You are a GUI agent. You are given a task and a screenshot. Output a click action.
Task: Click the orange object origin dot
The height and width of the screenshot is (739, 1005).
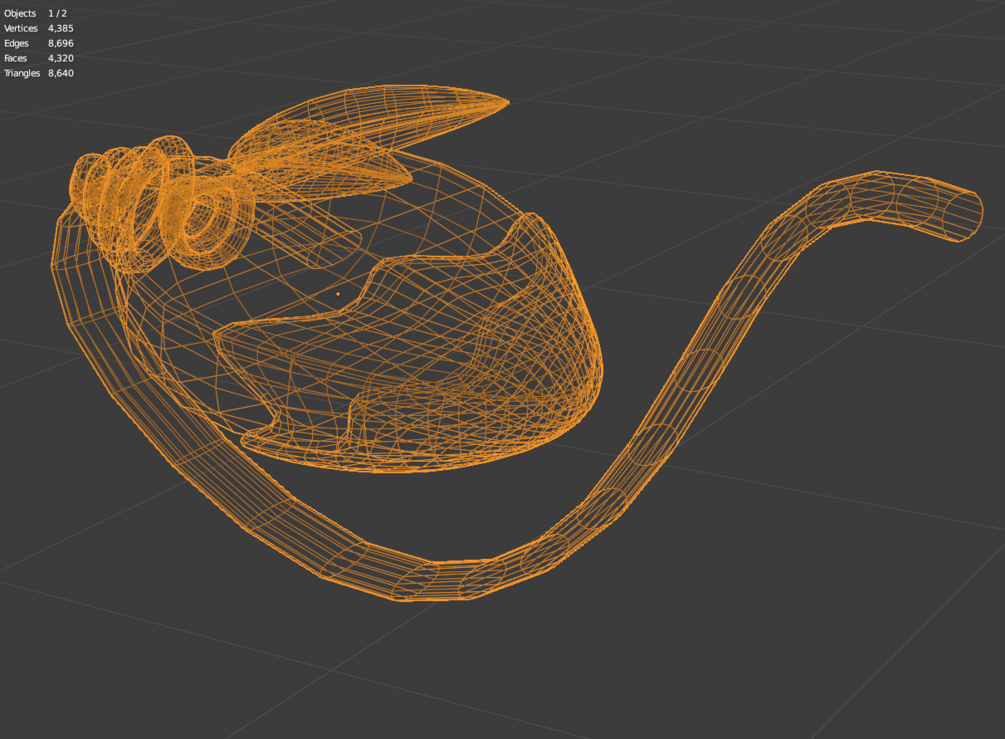[x=338, y=294]
